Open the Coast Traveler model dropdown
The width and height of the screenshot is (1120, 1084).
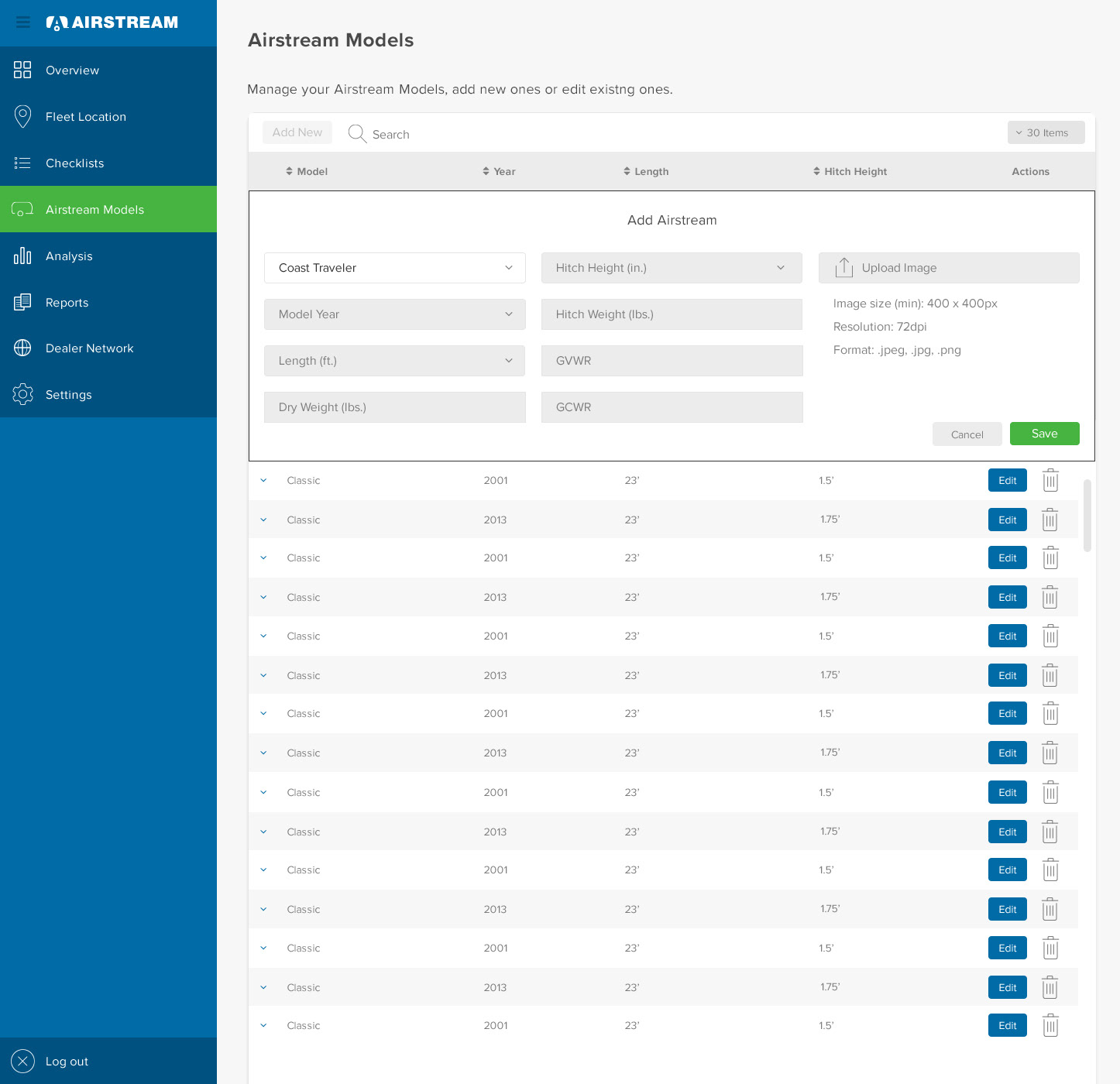click(x=395, y=268)
